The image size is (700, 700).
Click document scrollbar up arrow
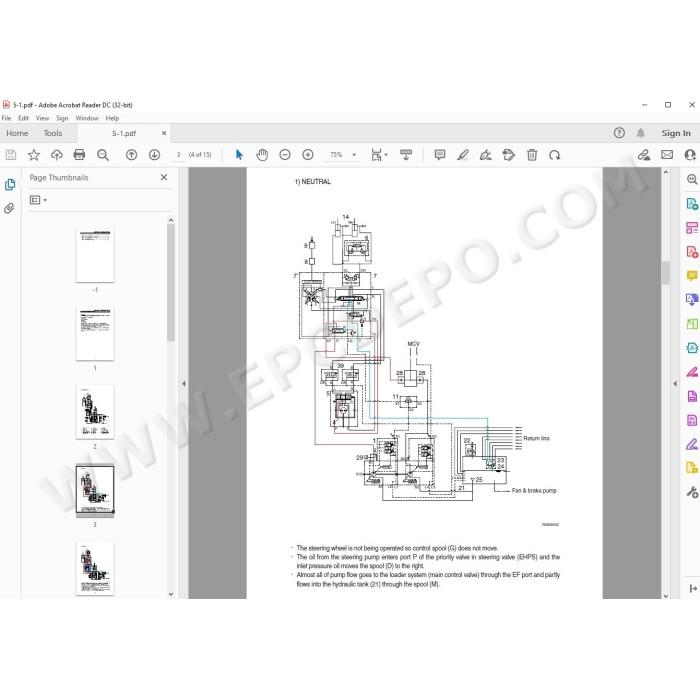click(666, 172)
